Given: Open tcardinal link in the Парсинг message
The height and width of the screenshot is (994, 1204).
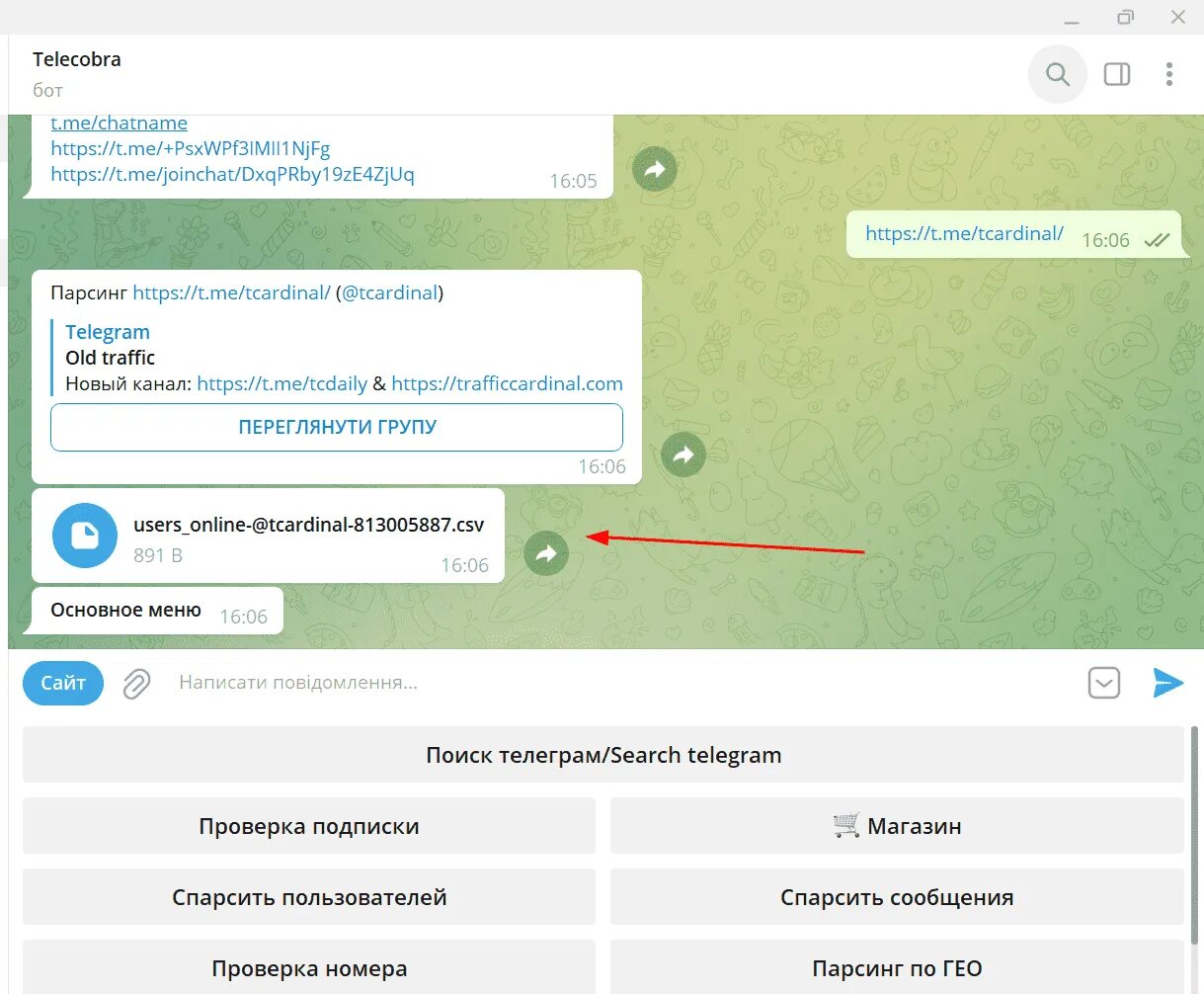Looking at the screenshot, I should (x=231, y=292).
